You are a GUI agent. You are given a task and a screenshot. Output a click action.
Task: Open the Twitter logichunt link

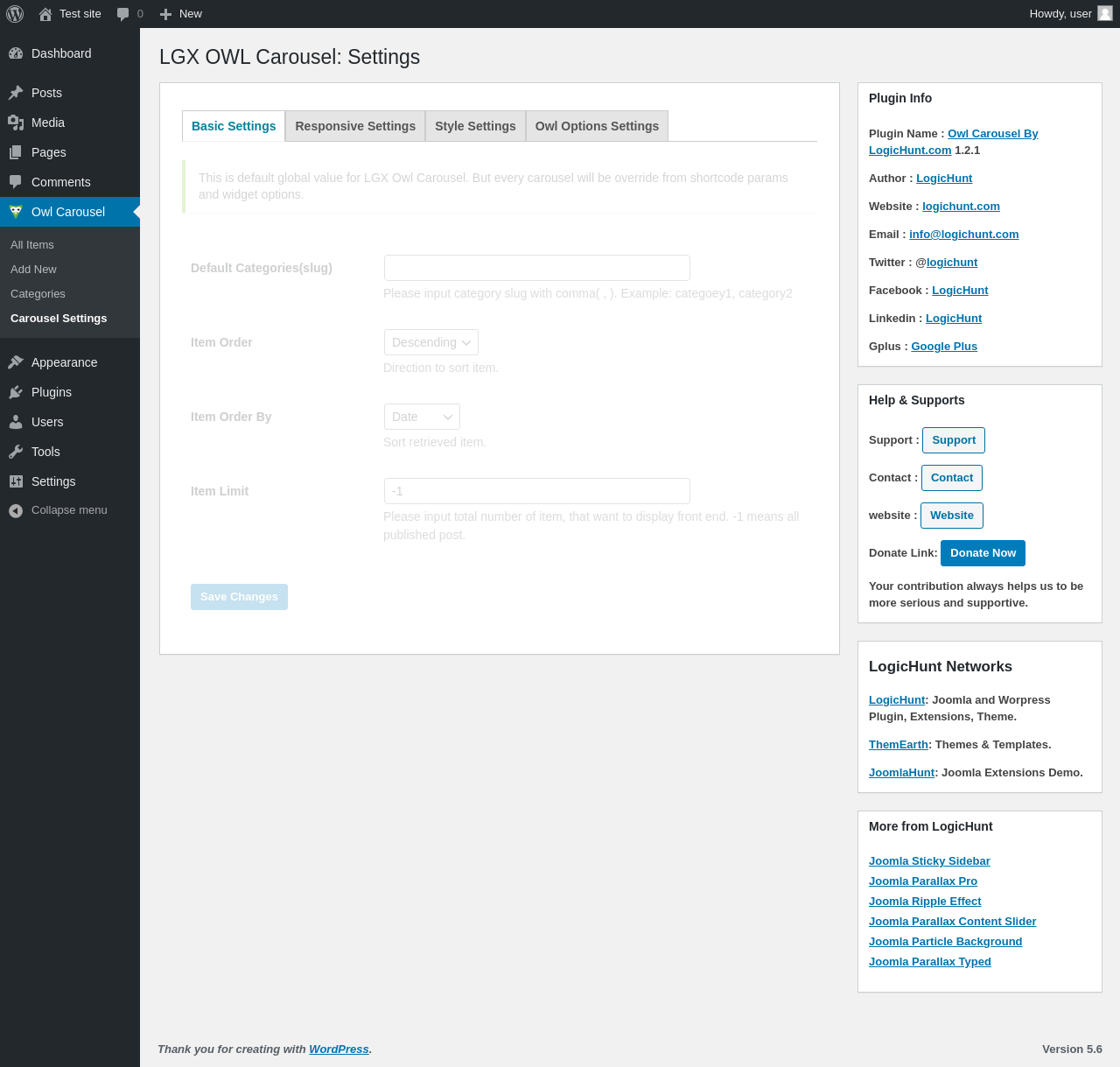coord(952,263)
